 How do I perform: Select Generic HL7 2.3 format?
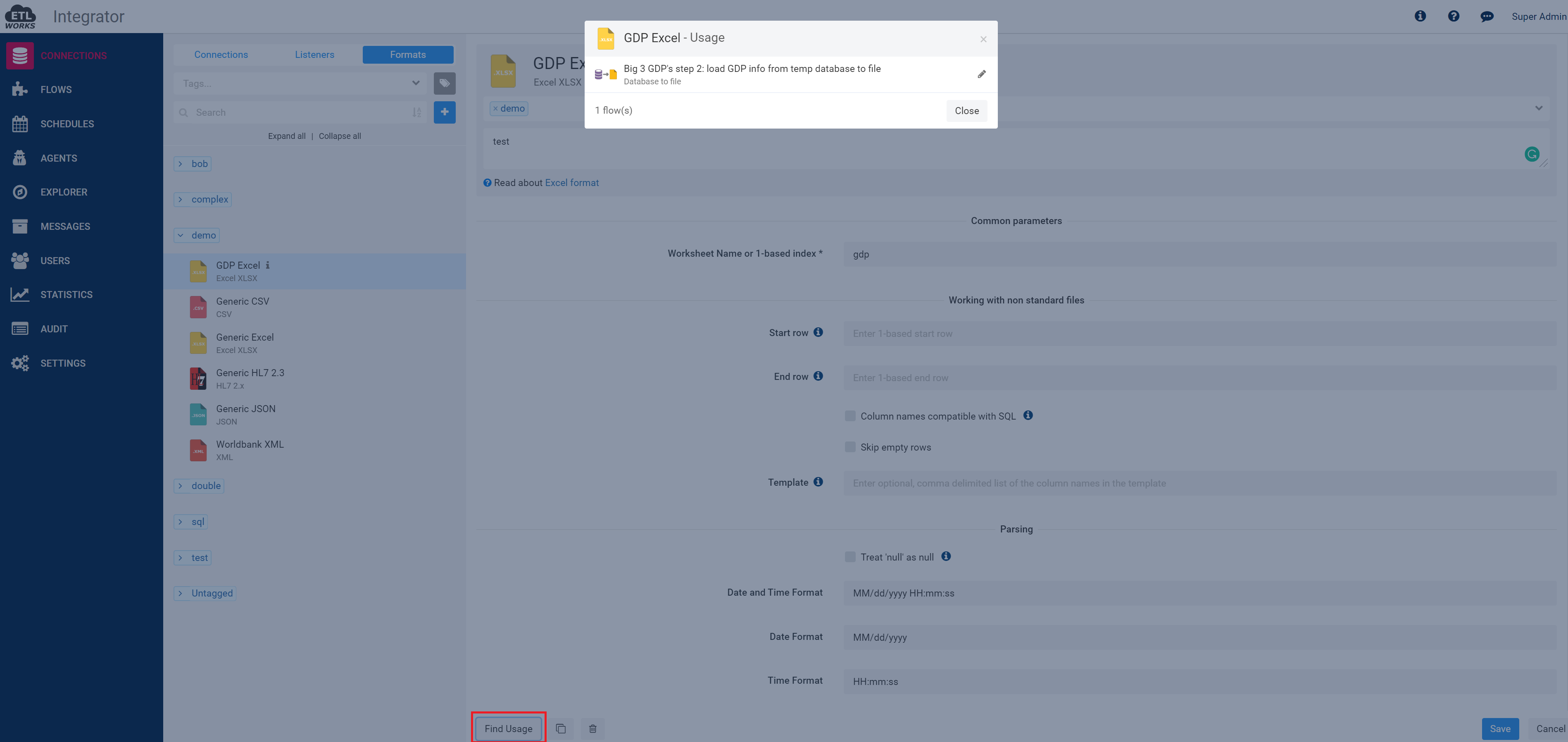pyautogui.click(x=315, y=379)
